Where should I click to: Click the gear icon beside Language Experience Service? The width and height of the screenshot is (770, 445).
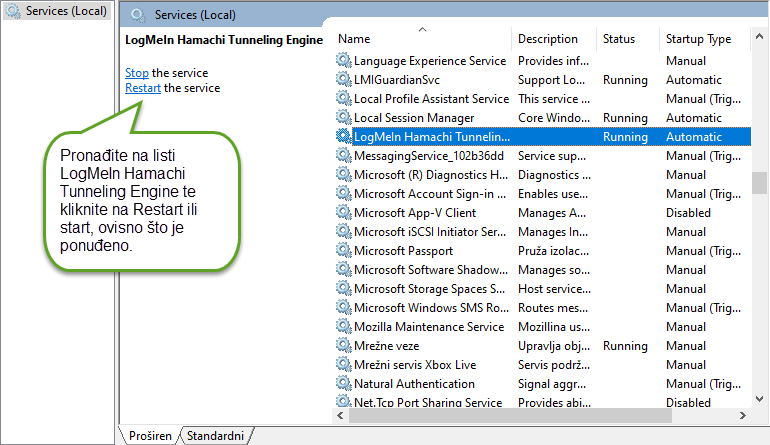pos(344,61)
